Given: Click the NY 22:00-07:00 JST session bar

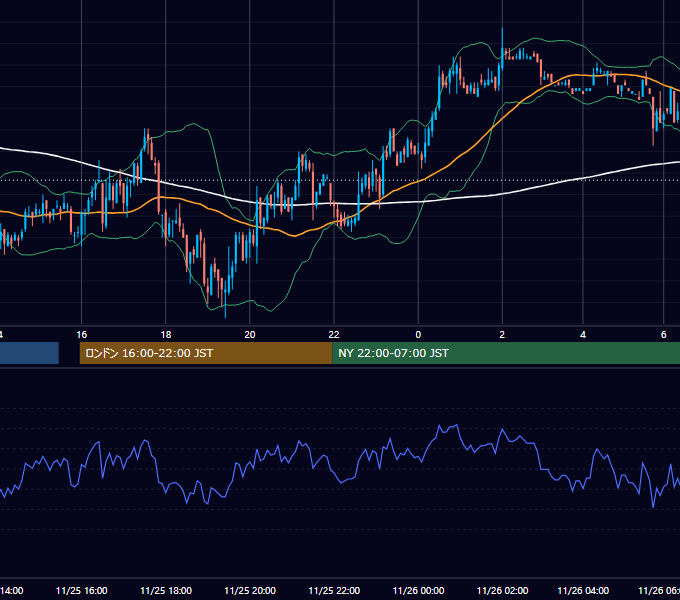Looking at the screenshot, I should tap(506, 353).
